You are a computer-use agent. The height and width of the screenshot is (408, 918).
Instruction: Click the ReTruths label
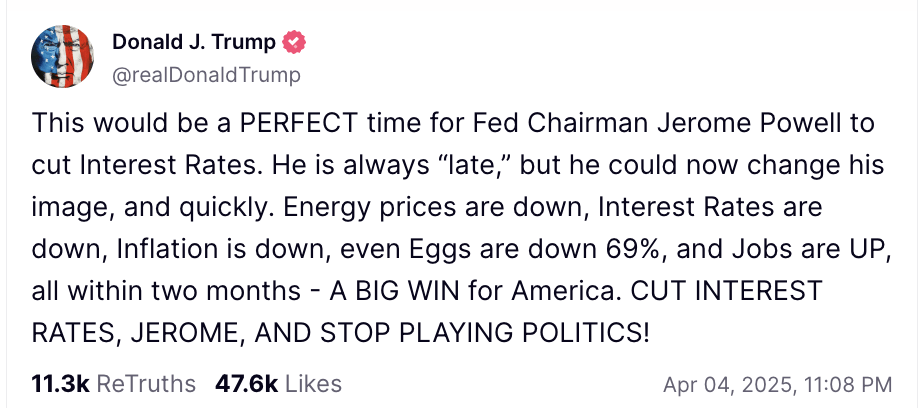coord(146,384)
